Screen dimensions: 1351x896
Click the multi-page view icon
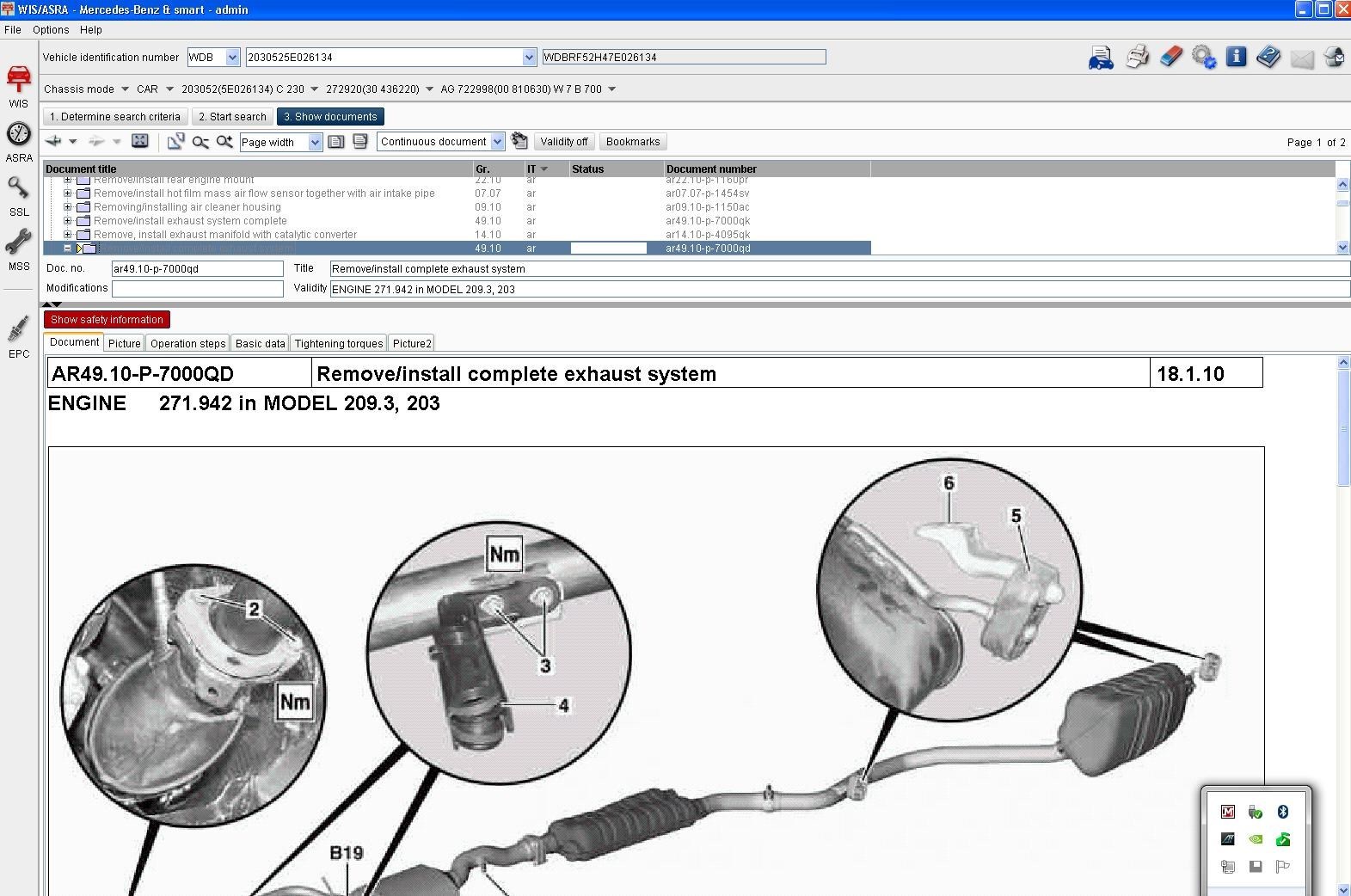click(360, 141)
